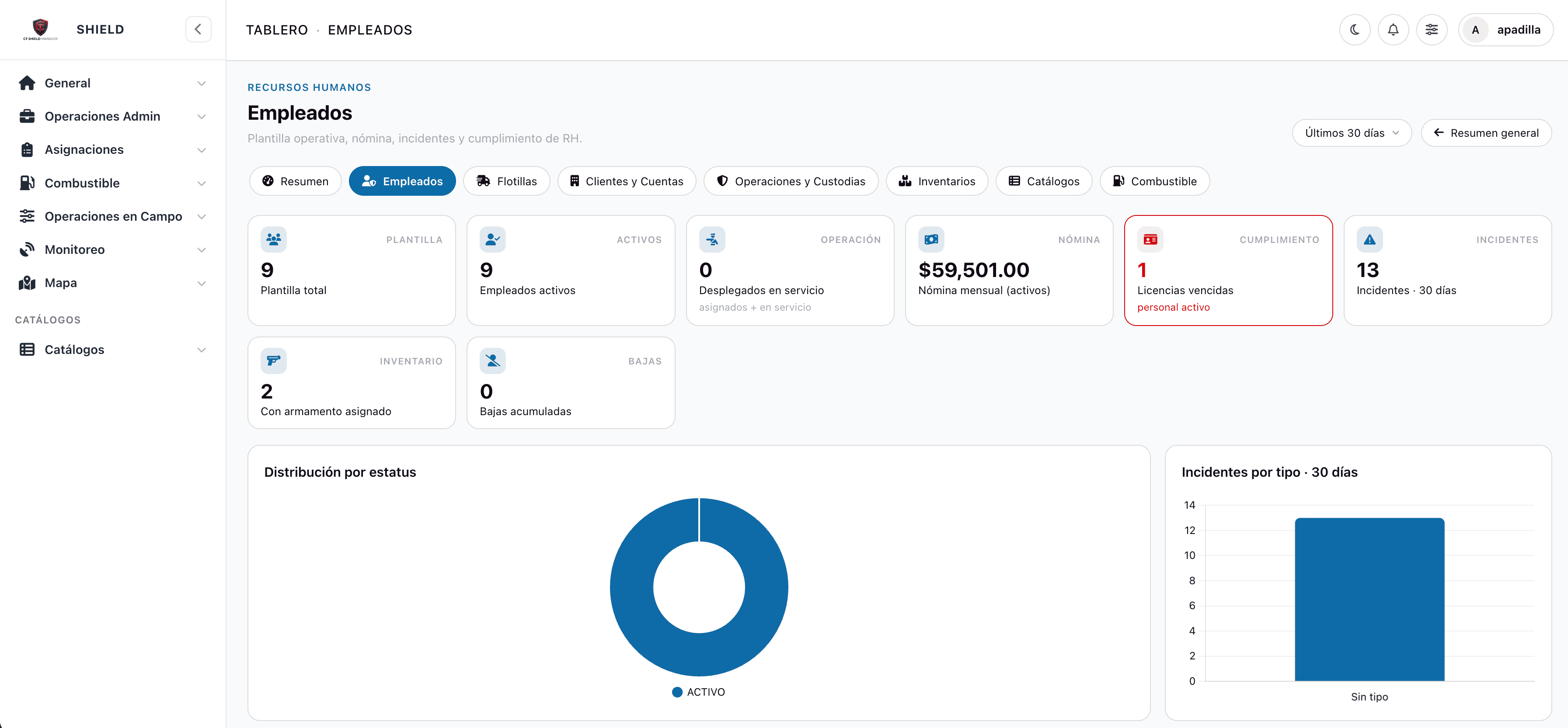
Task: Click the SHIELD logo icon
Action: tap(40, 28)
